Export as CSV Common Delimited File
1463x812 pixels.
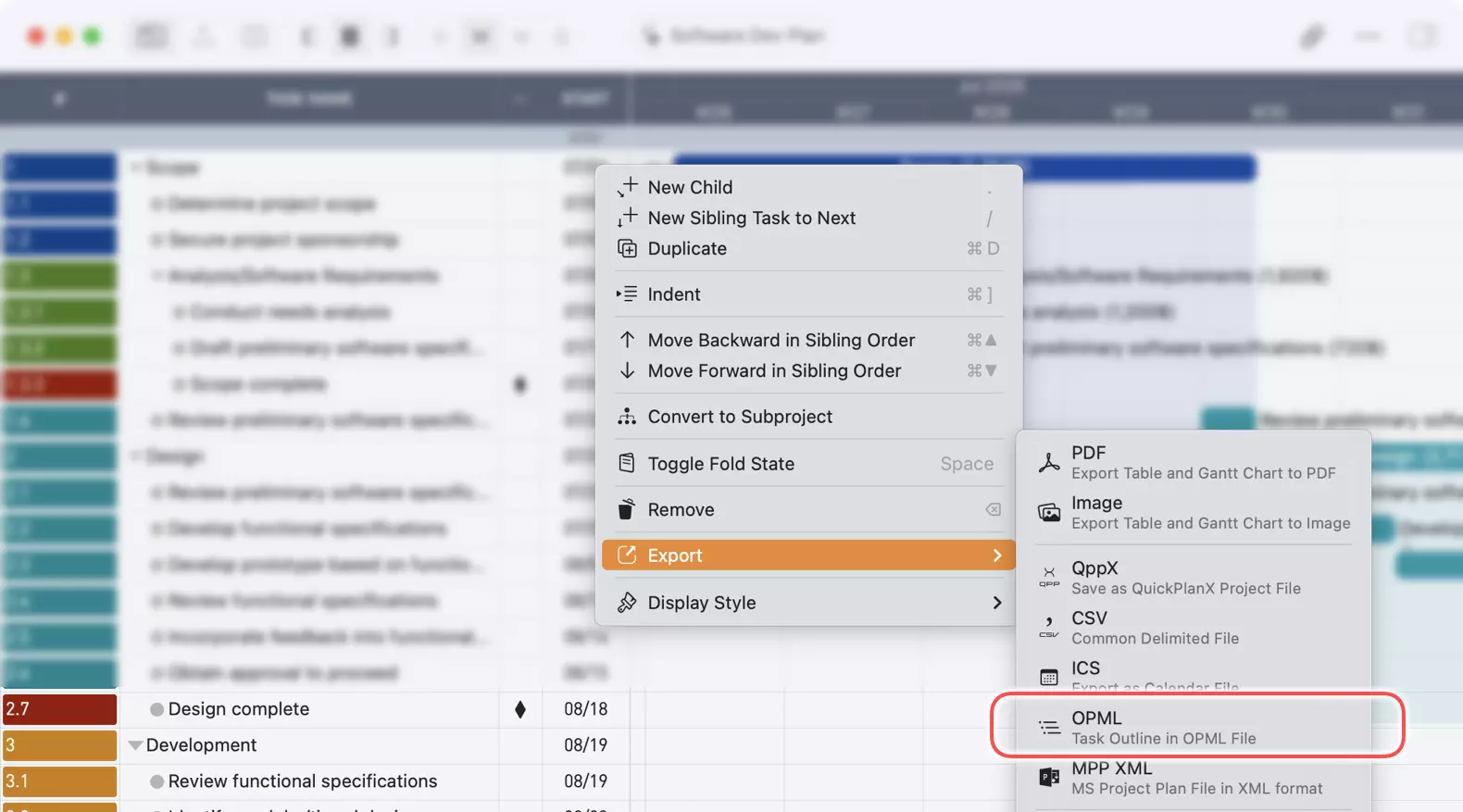pyautogui.click(x=1154, y=628)
